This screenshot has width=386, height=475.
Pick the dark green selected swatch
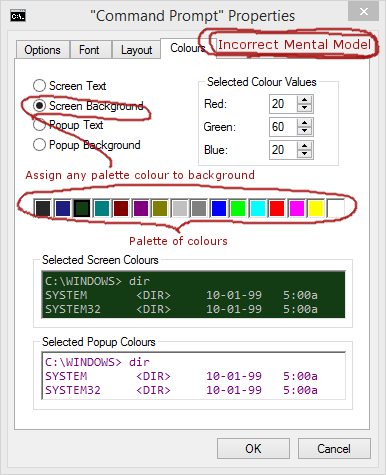point(82,208)
